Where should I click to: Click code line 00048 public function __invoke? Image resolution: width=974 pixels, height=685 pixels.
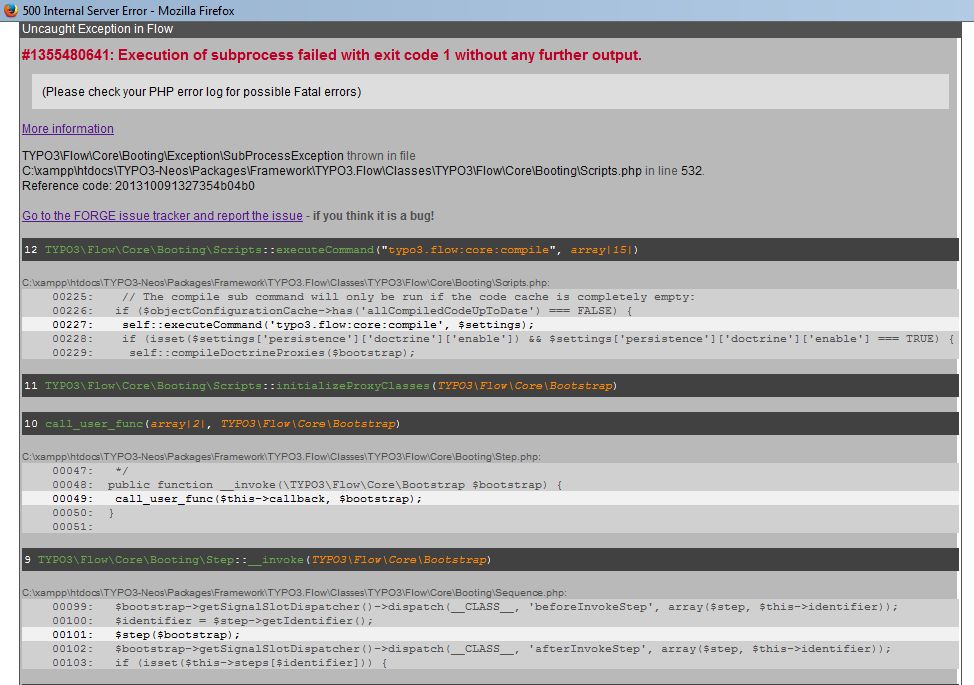click(490, 484)
